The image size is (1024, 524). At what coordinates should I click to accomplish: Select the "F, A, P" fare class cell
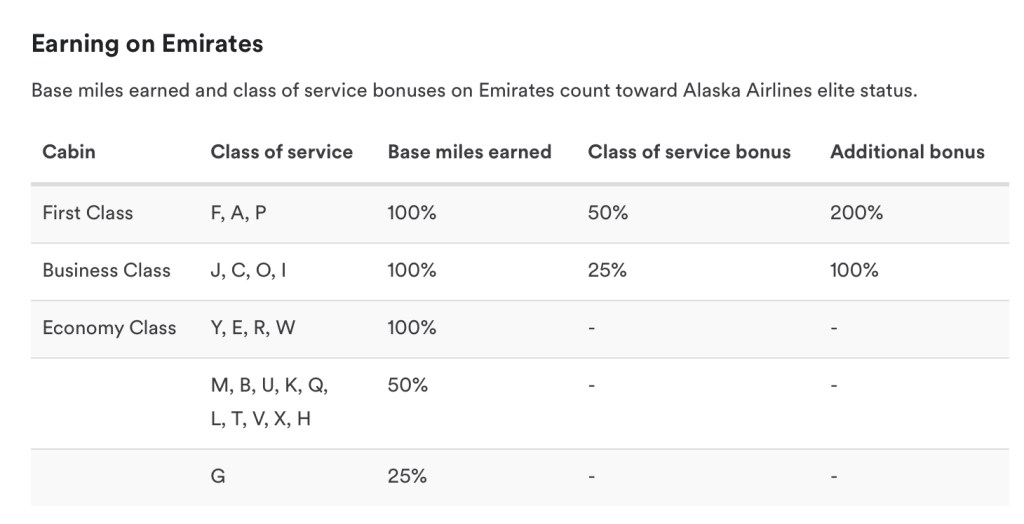pyautogui.click(x=238, y=213)
